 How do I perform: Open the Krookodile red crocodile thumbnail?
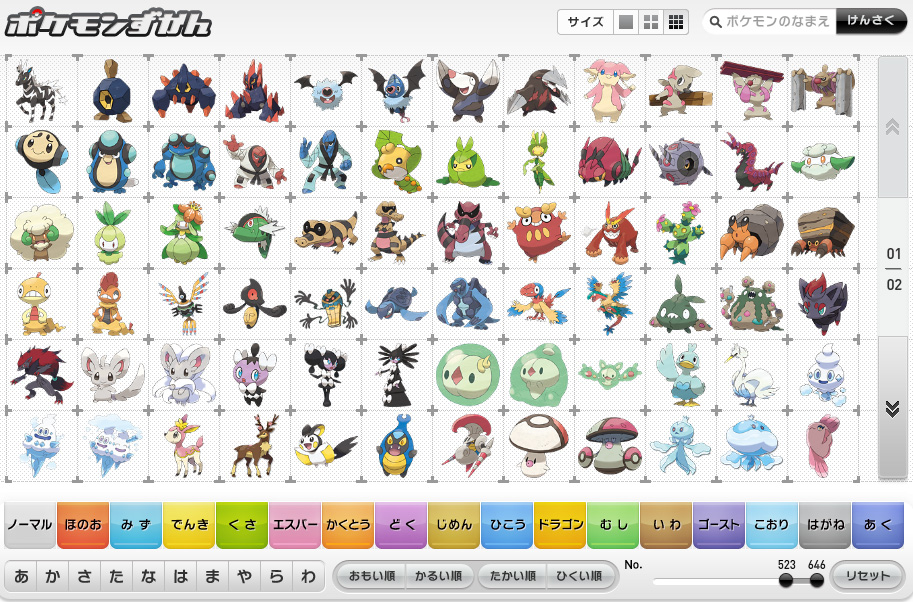tap(468, 233)
